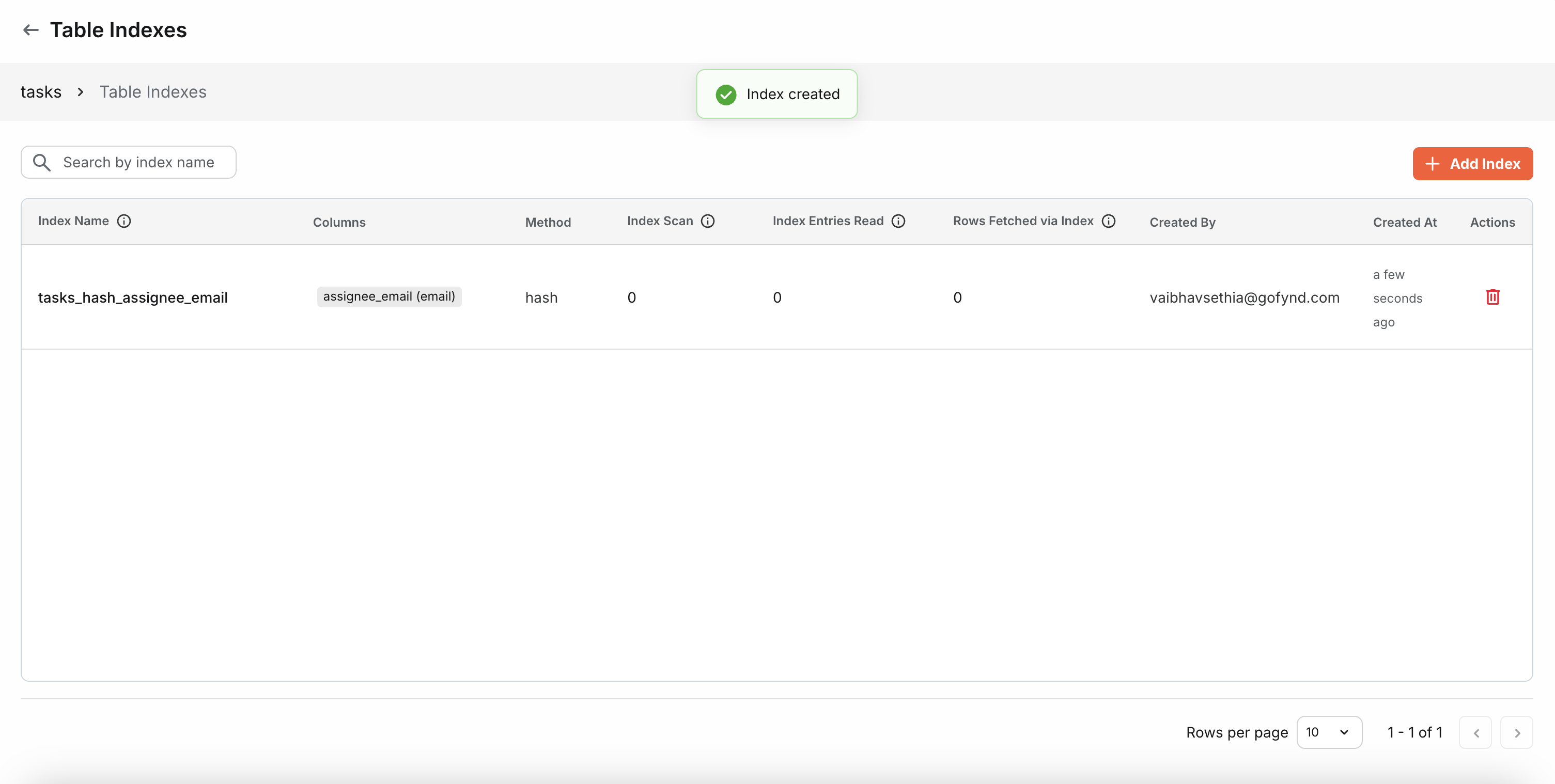This screenshot has height=784, width=1555.
Task: Click the back arrow beside Table Indexes
Action: (30, 29)
